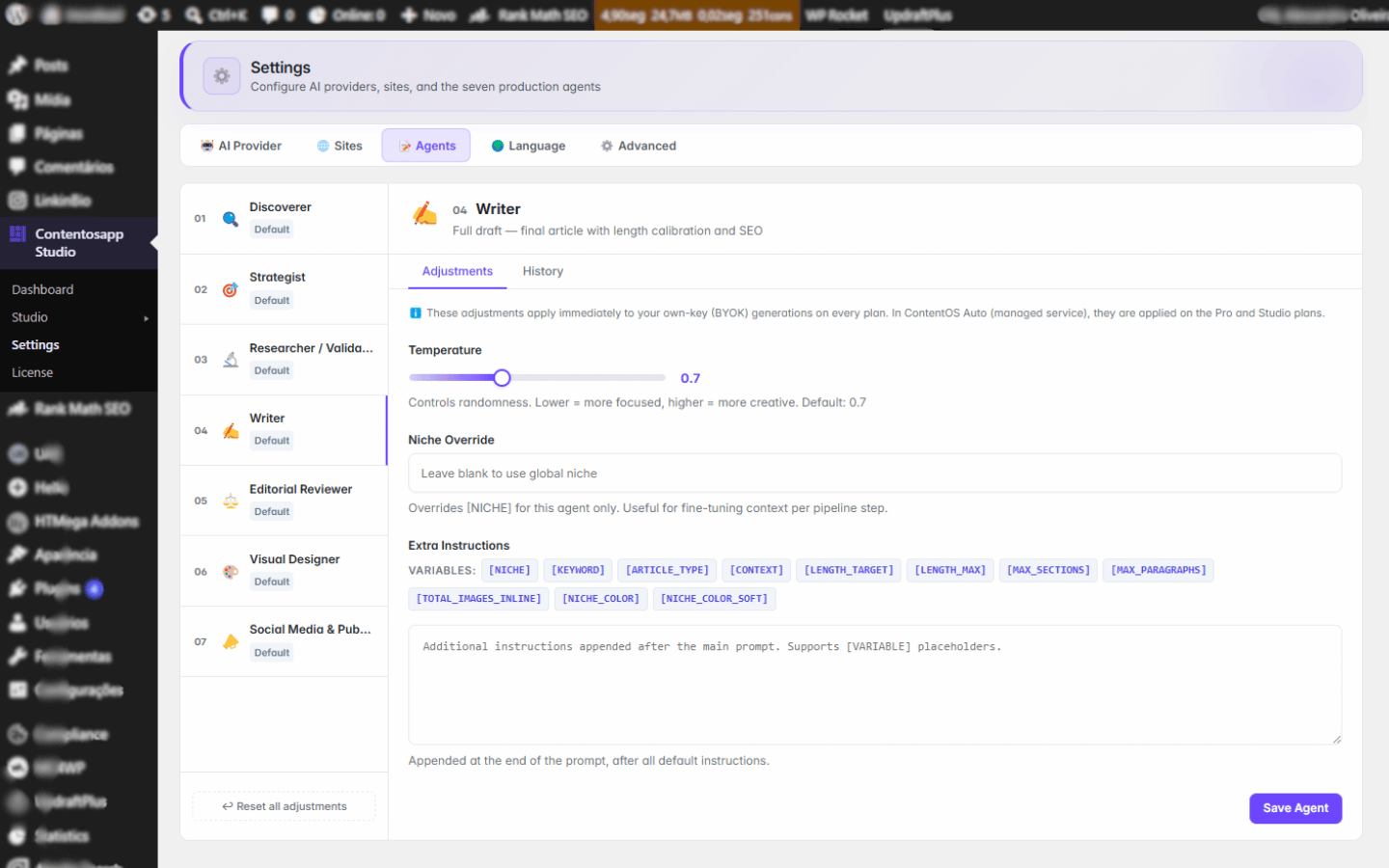Open UpdraftPlus admin bar menu
The image size is (1389, 868).
pyautogui.click(x=917, y=15)
